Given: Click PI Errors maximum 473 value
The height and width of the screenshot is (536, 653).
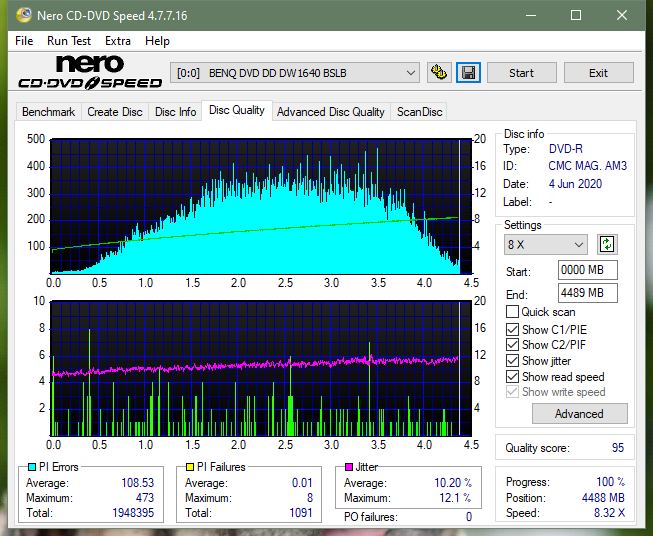Looking at the screenshot, I should pyautogui.click(x=145, y=498).
